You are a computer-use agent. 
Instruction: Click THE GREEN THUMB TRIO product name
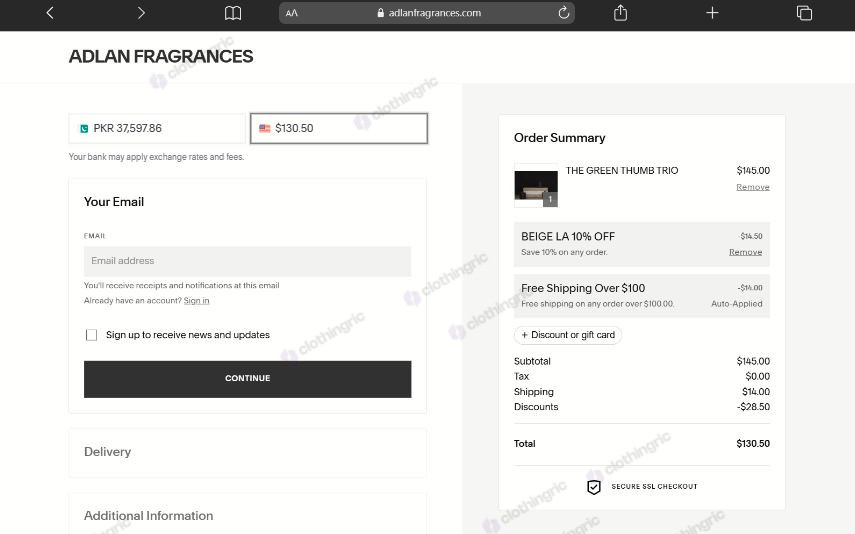(x=622, y=171)
